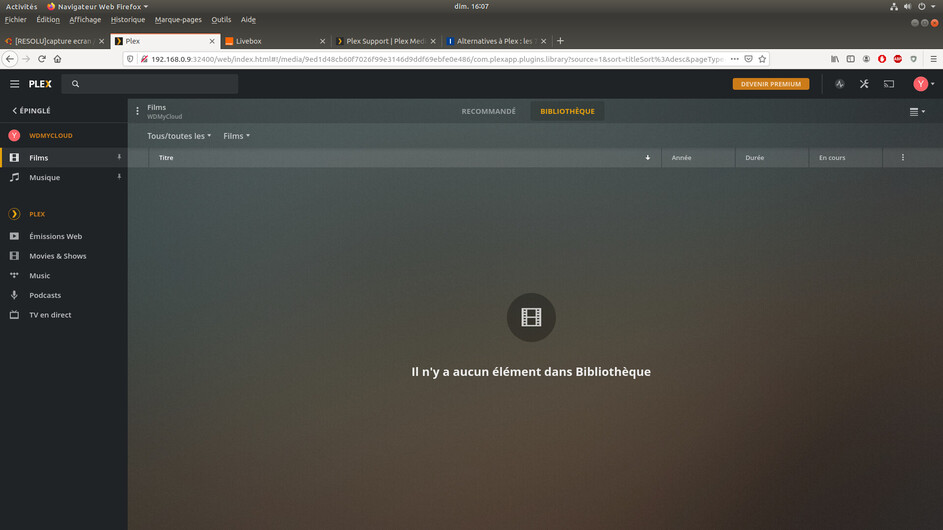Switch to the Bibliothèque tab
The image size is (943, 530).
click(567, 111)
